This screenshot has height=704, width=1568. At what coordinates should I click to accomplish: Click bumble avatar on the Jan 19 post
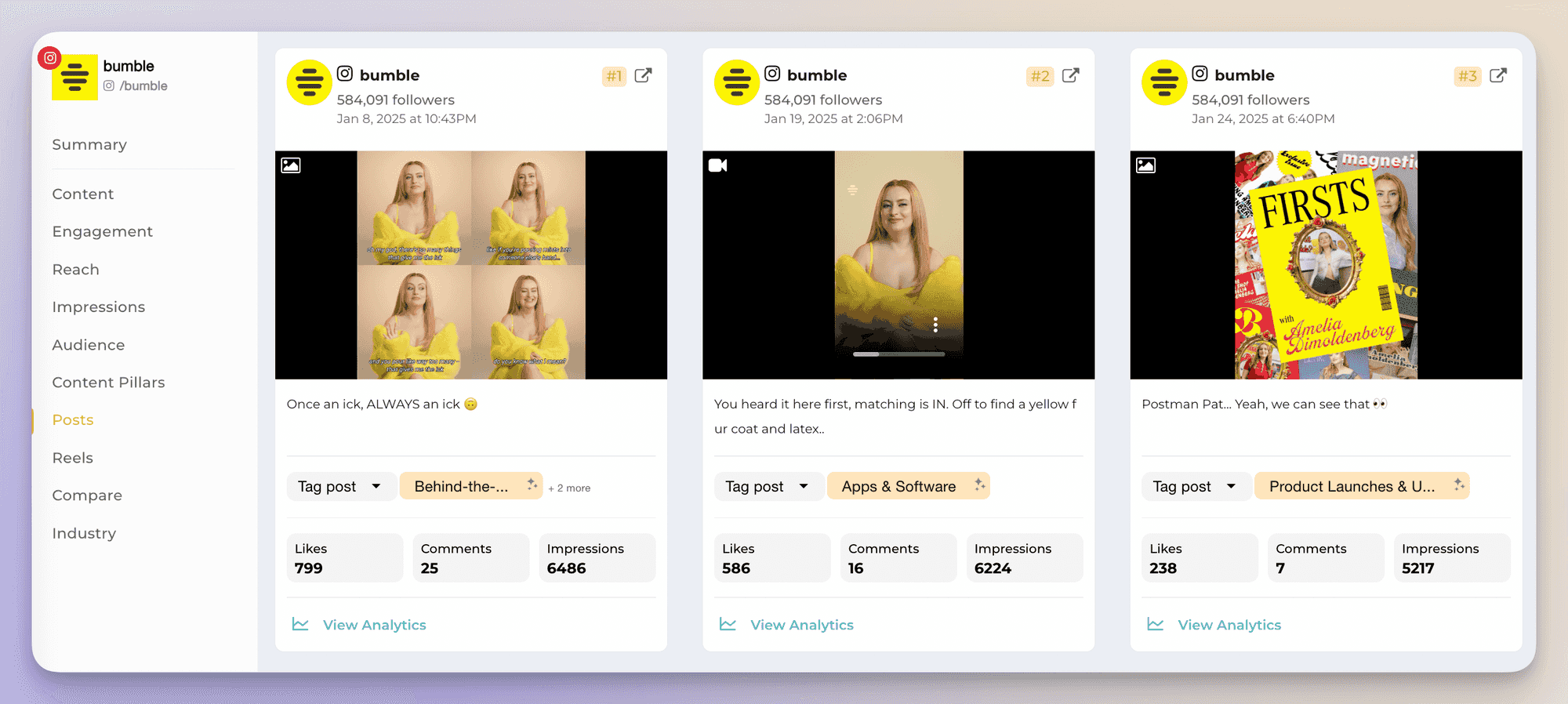pyautogui.click(x=737, y=82)
